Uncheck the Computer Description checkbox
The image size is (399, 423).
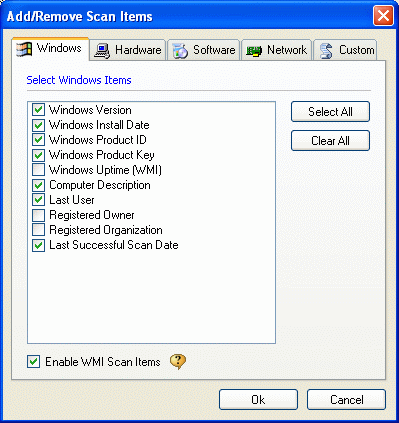click(38, 185)
